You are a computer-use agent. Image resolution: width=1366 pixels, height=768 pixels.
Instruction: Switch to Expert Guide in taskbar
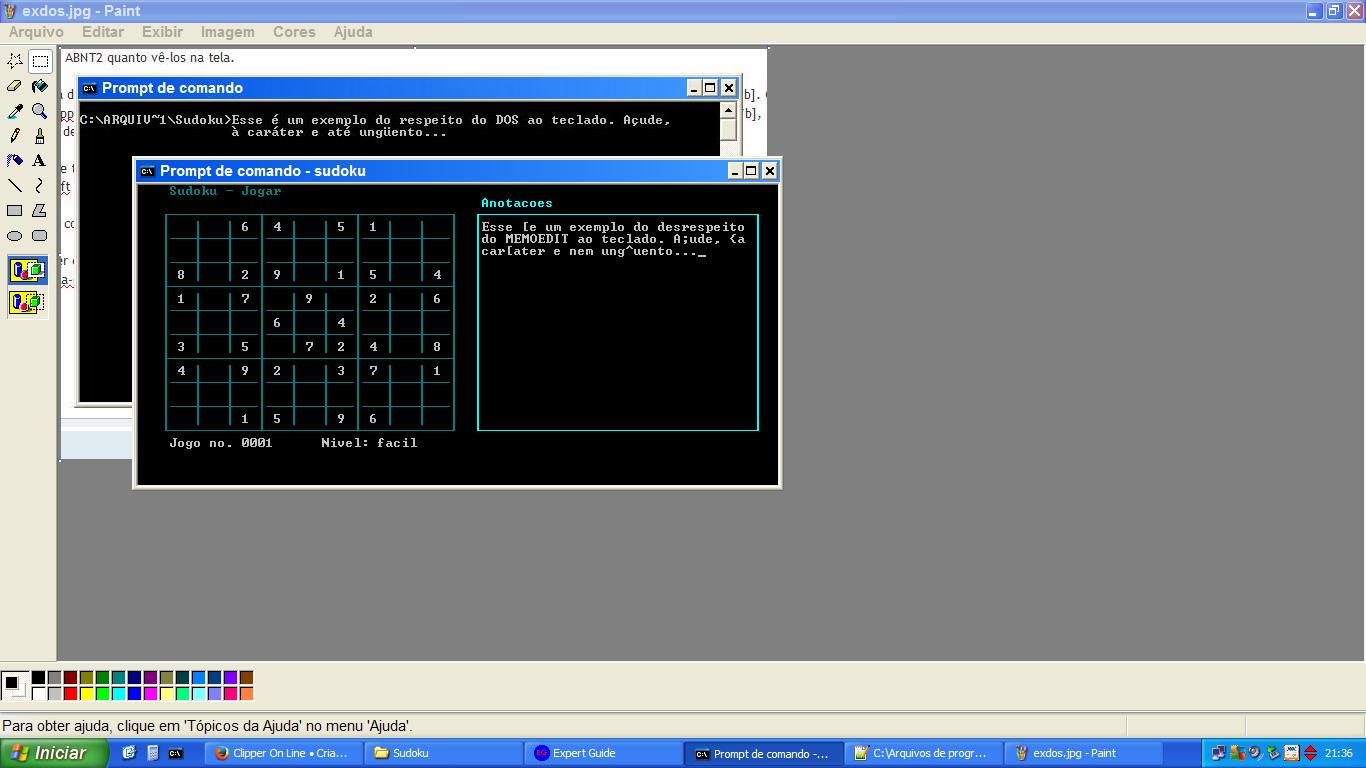[x=604, y=753]
